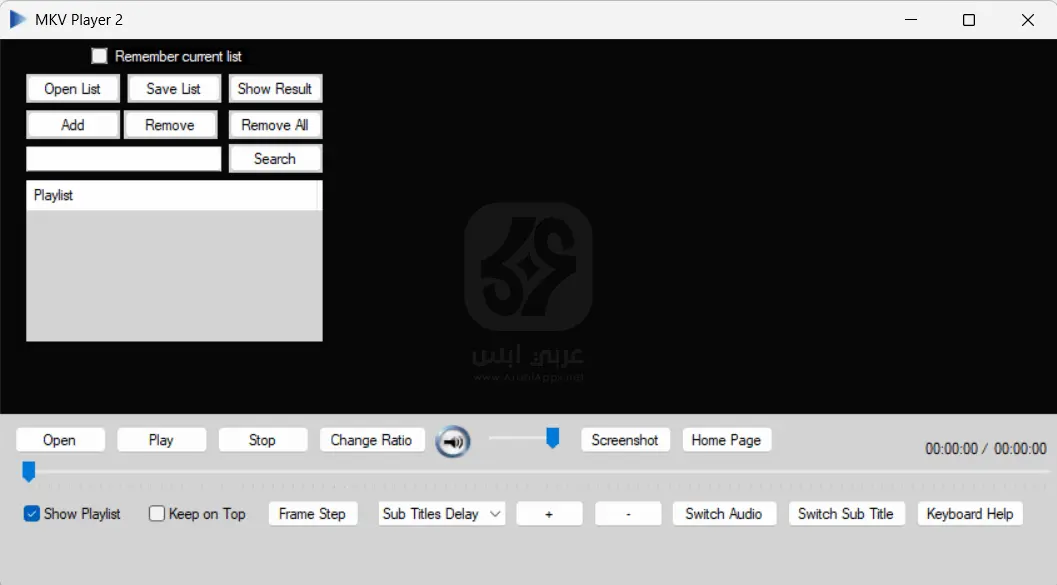Mute audio using the speaker icon

coord(452,441)
